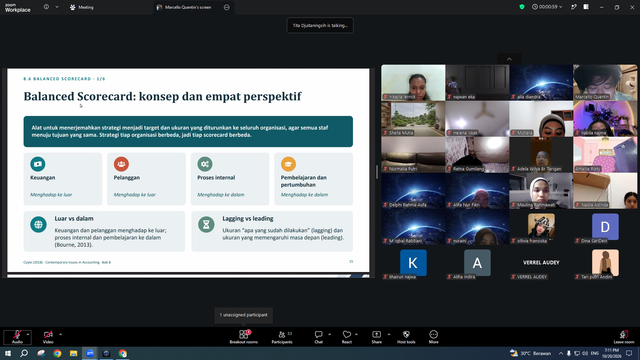
Task: Open Google Chrome from taskbar
Action: tap(57, 353)
